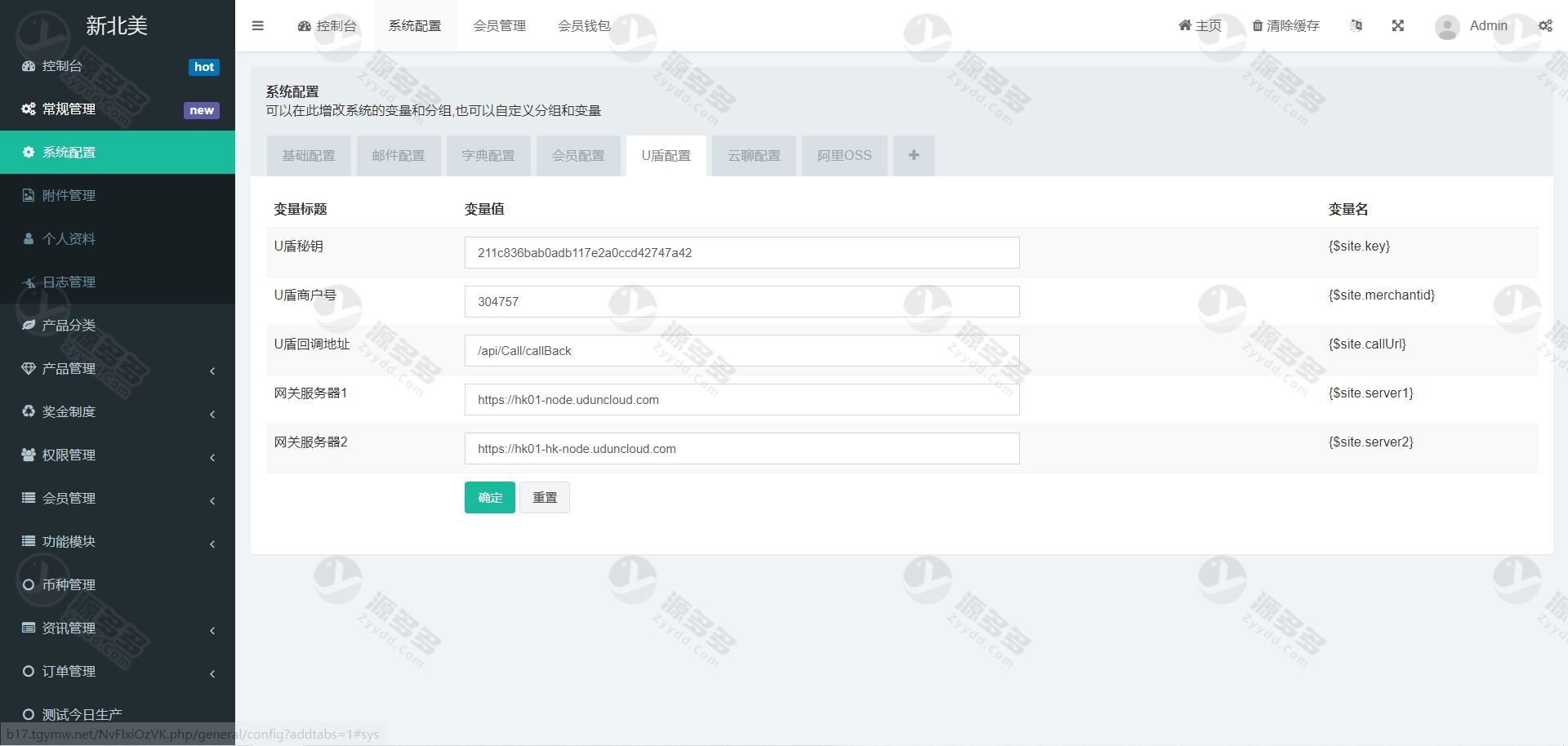Open the Admin avatar menu

click(x=1446, y=26)
